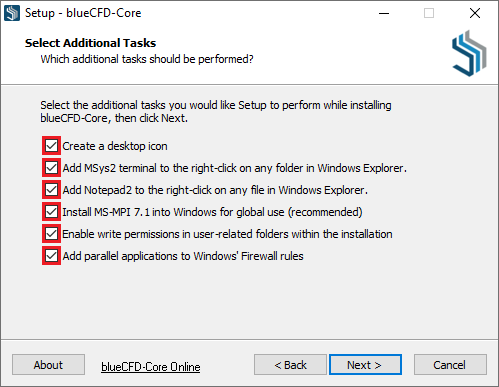This screenshot has width=499, height=387.
Task: Cancel the blueCFD-Core setup
Action: (450, 365)
